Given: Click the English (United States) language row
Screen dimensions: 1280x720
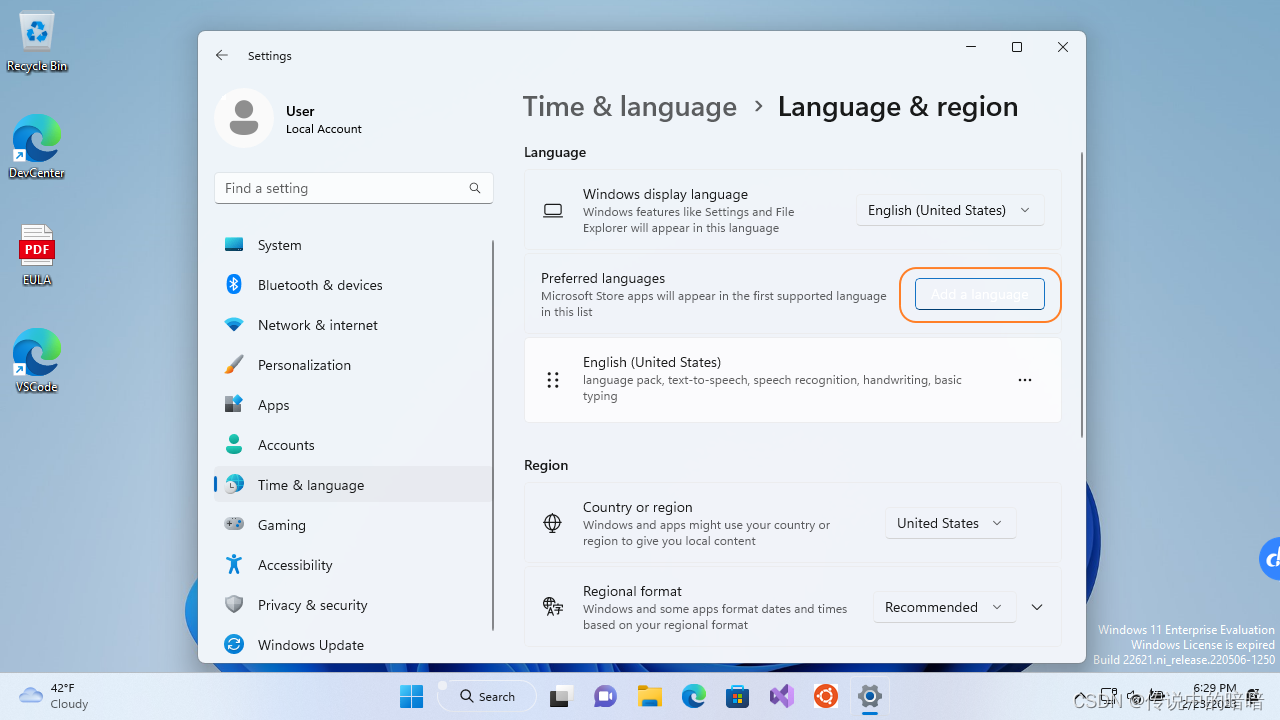Looking at the screenshot, I should pyautogui.click(x=792, y=380).
